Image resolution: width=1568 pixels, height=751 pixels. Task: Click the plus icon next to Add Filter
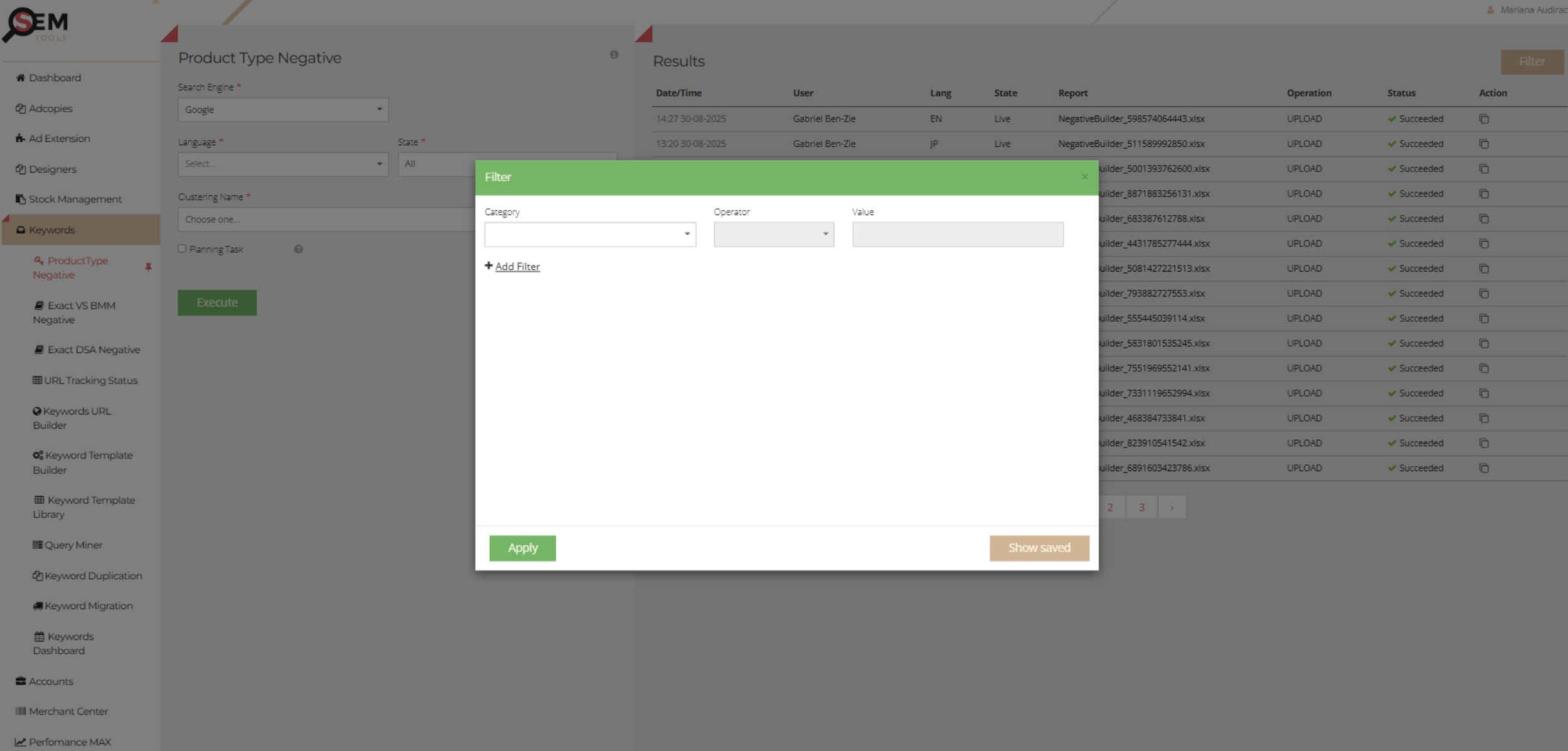tap(489, 265)
